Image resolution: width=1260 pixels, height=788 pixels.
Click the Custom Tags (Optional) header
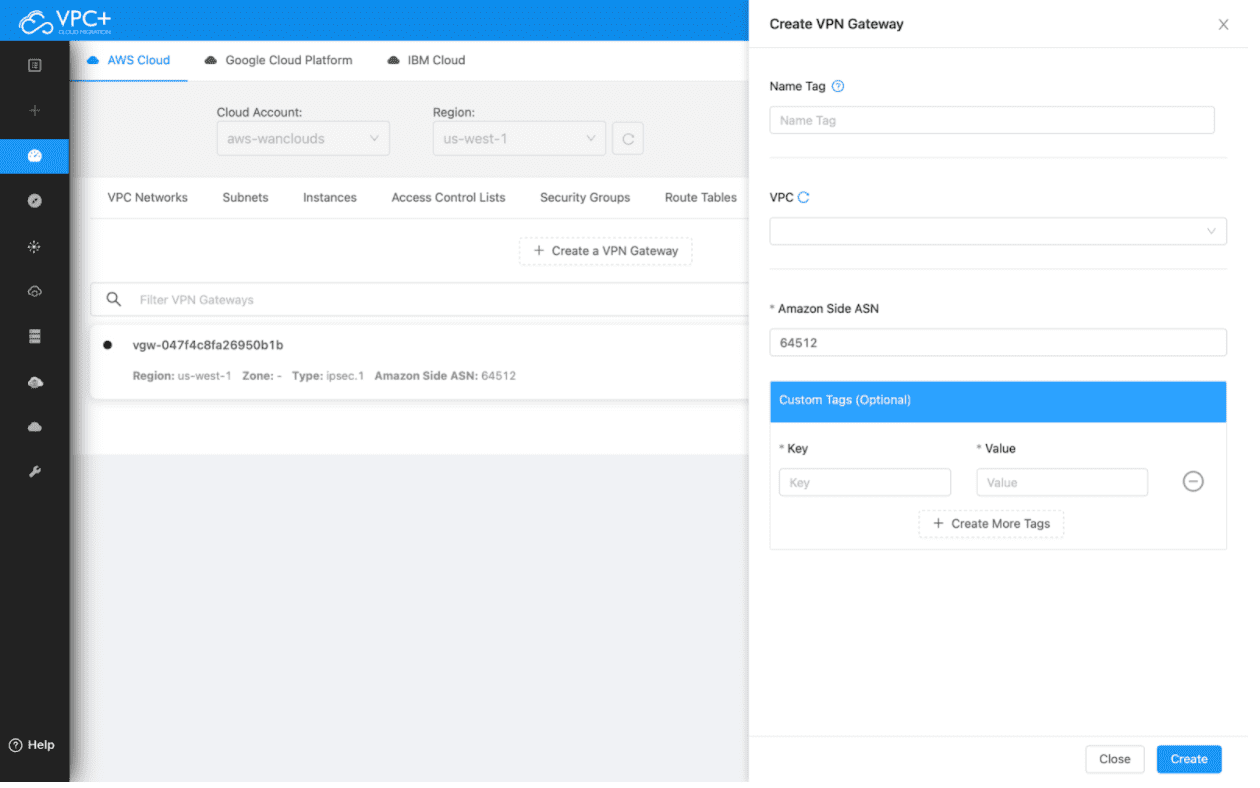pyautogui.click(x=998, y=400)
